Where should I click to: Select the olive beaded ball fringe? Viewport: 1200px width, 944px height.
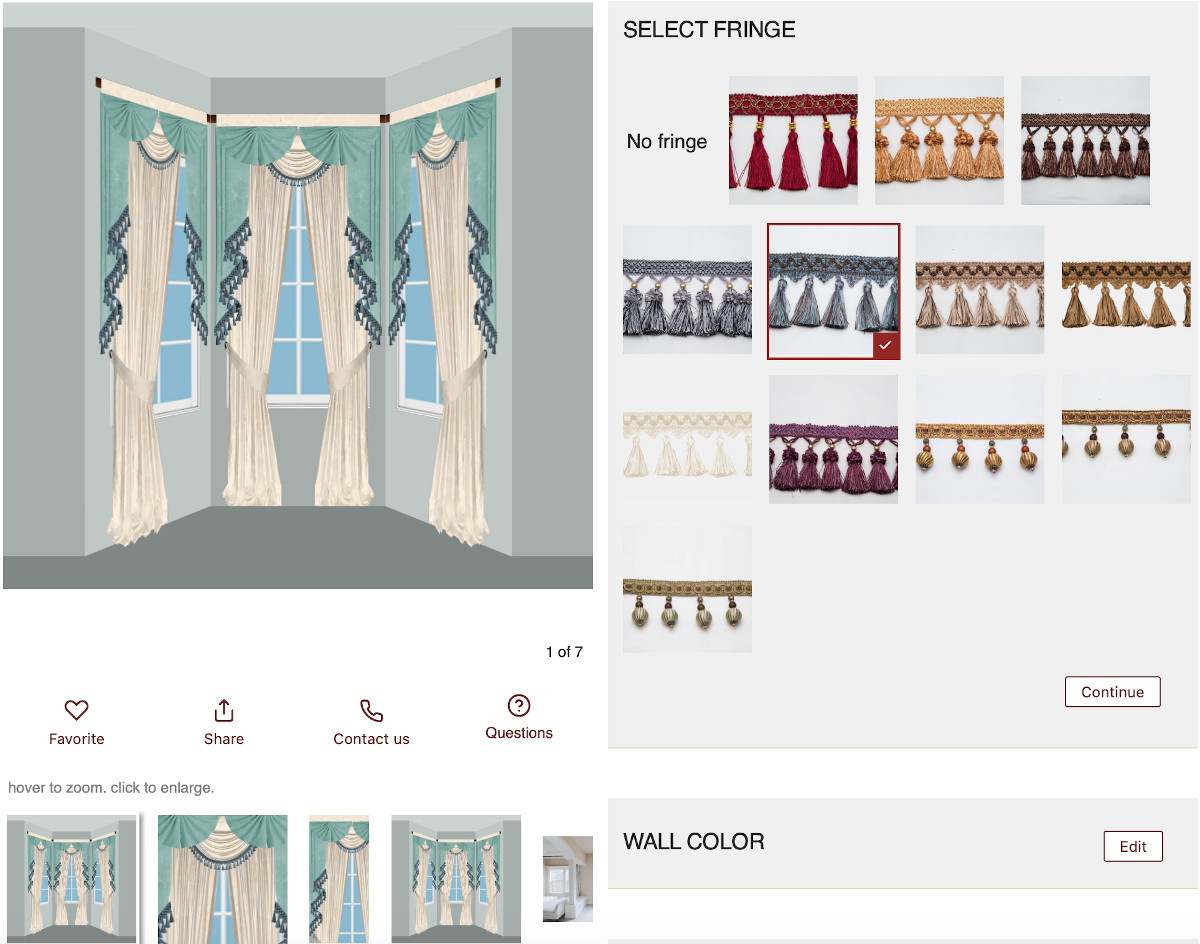click(687, 589)
